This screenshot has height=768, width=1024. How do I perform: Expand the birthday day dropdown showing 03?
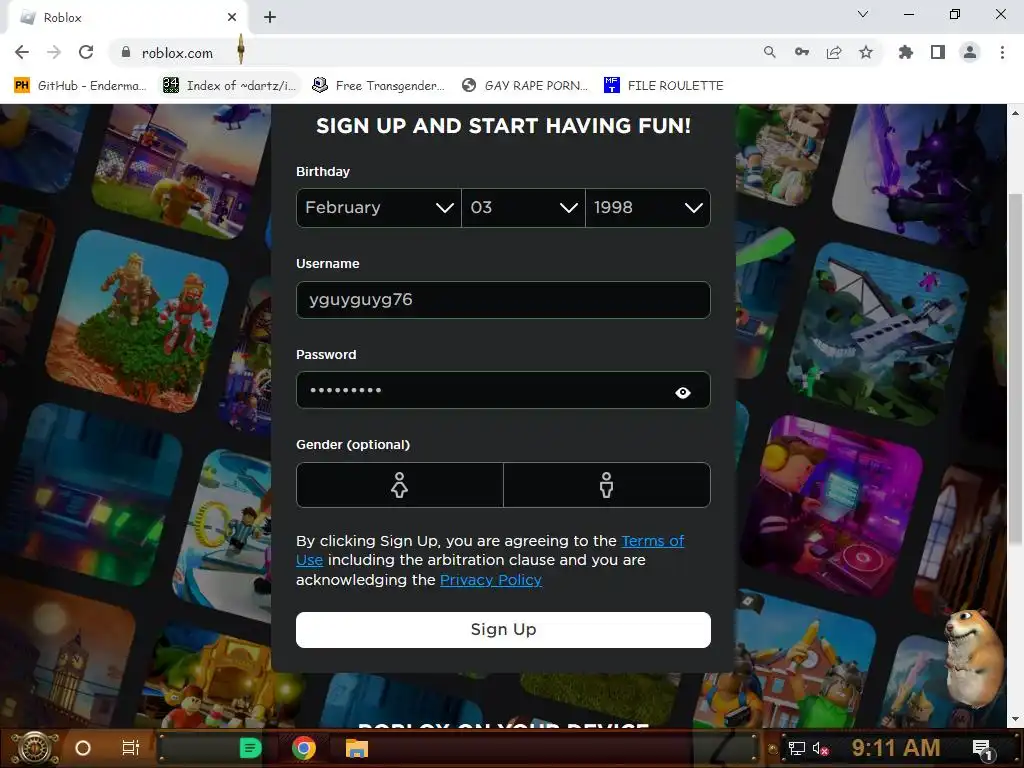coord(523,208)
